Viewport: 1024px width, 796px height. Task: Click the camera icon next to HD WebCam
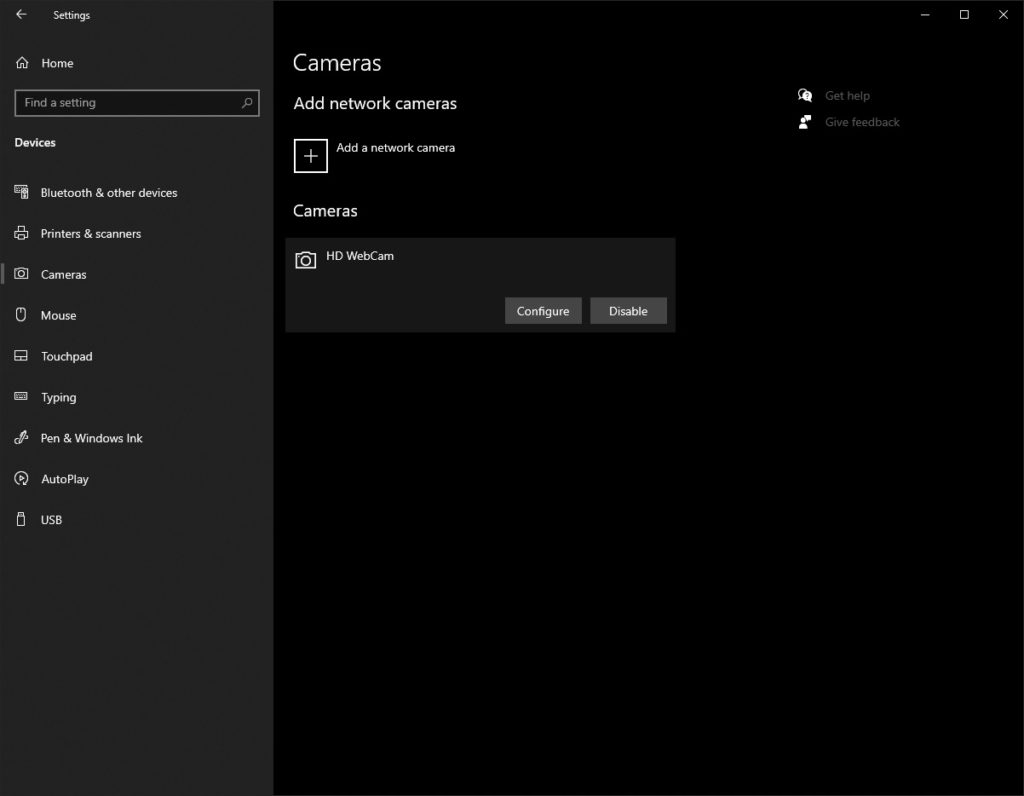pos(305,259)
